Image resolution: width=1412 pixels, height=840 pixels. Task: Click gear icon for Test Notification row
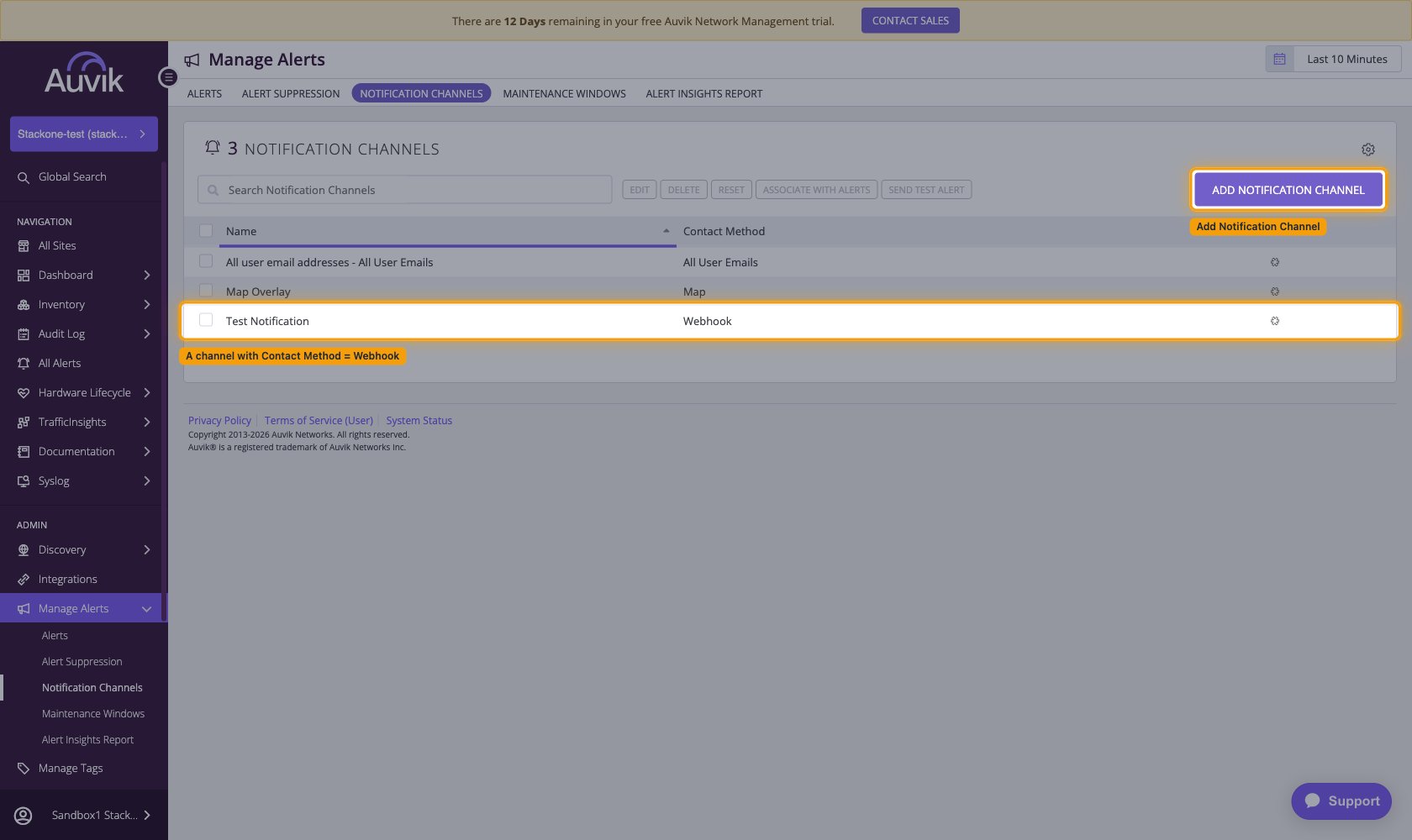tap(1275, 321)
